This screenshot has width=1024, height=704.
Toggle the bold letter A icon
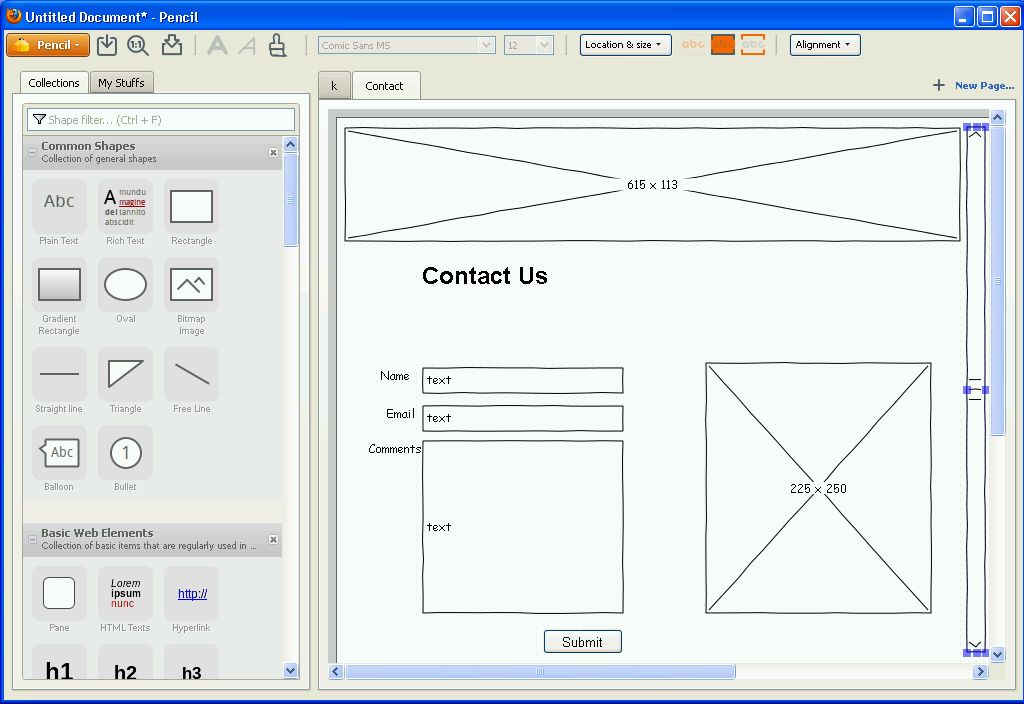217,45
